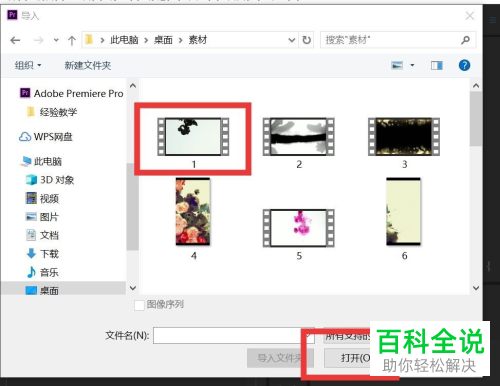Open 图片 folder in sidebar
The height and width of the screenshot is (386, 500).
42,217
